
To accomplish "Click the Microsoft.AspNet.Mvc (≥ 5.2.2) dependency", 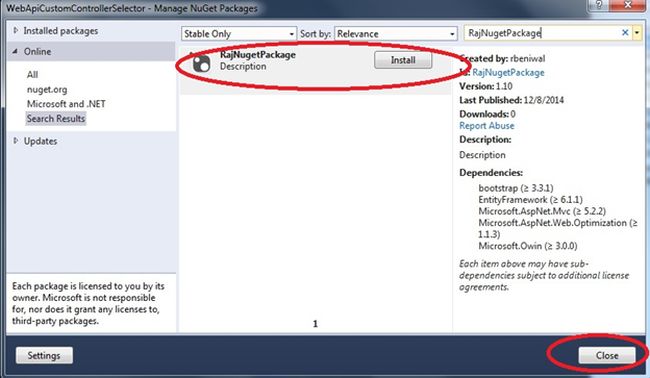I will (x=542, y=211).
